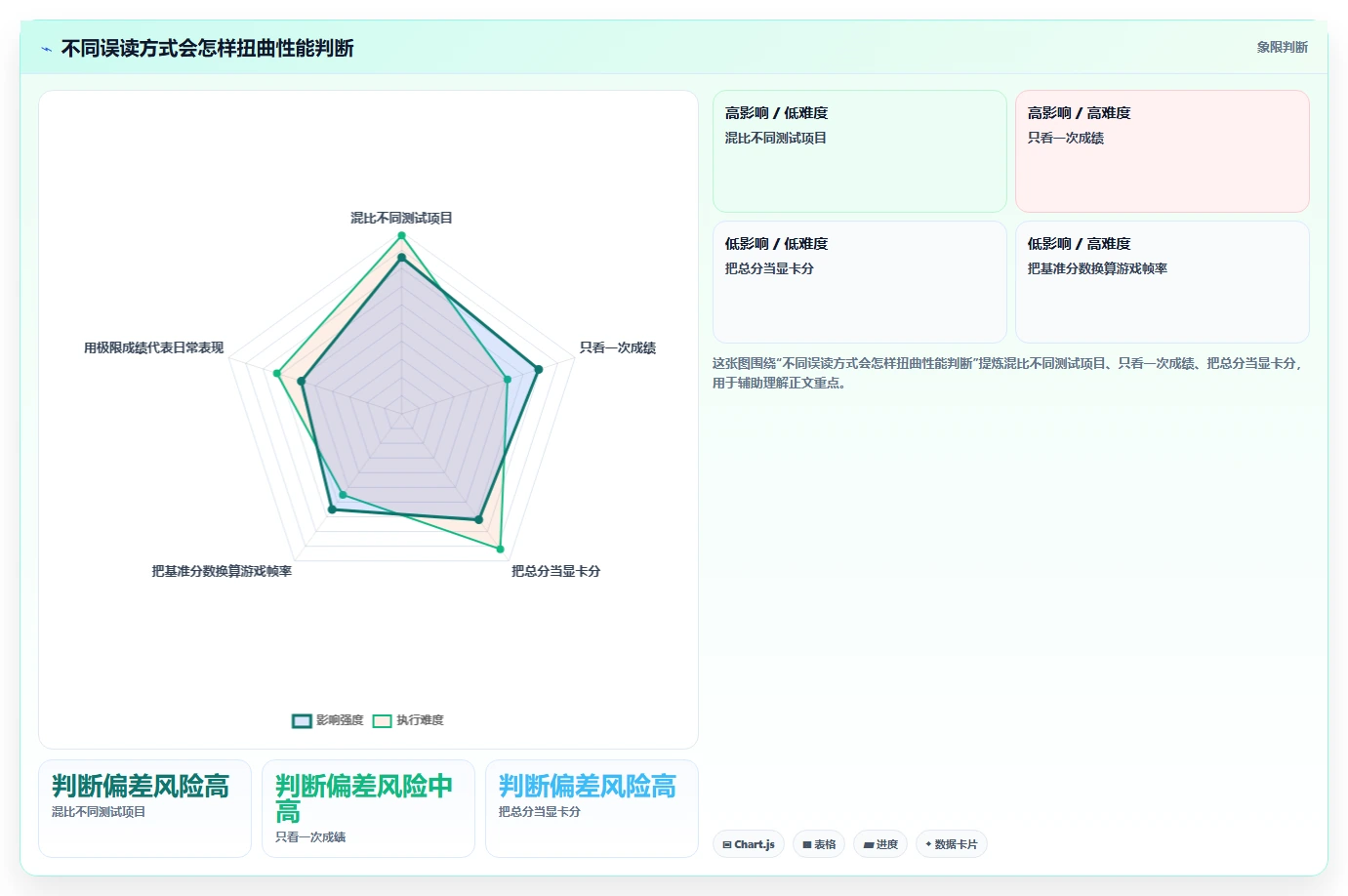Click the top light-green radar data point
This screenshot has width=1348, height=896.
tap(401, 235)
